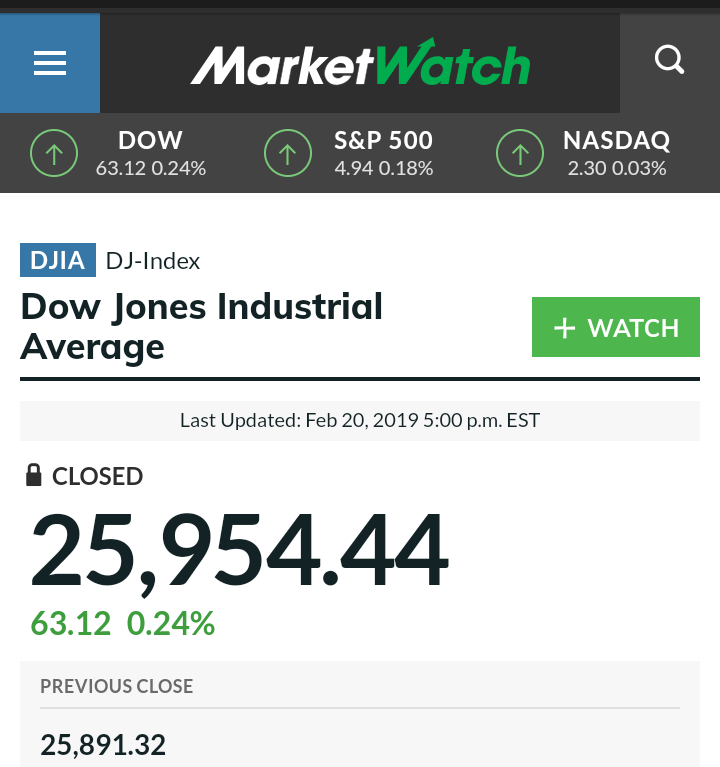Click the DOW up-arrow circle icon
Viewport: 720px width, 767px height.
(54, 153)
